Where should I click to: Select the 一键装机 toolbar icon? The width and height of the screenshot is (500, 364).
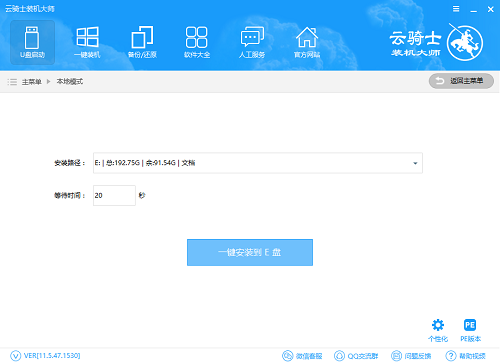[87, 42]
